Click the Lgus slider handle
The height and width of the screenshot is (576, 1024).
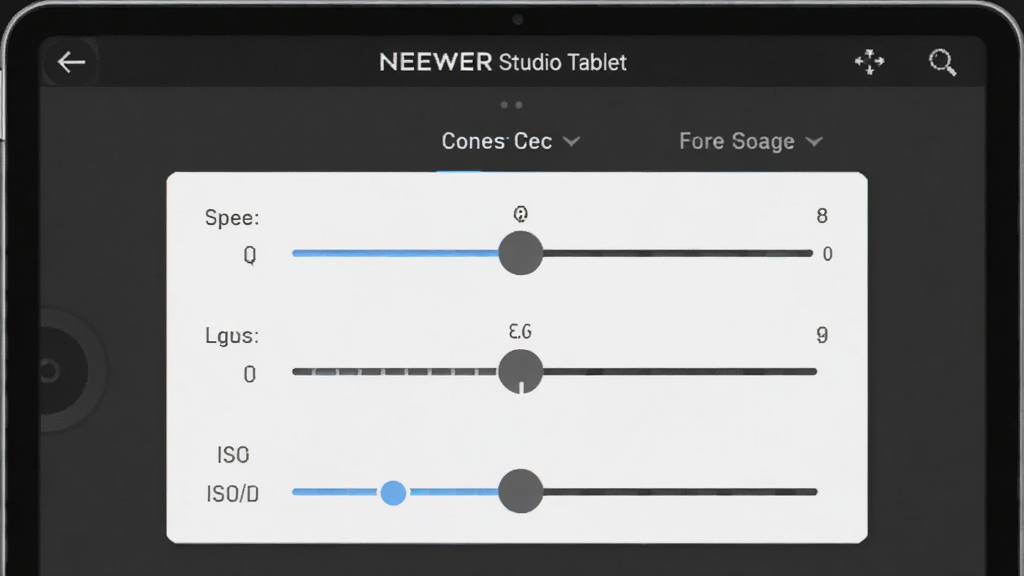(x=520, y=371)
